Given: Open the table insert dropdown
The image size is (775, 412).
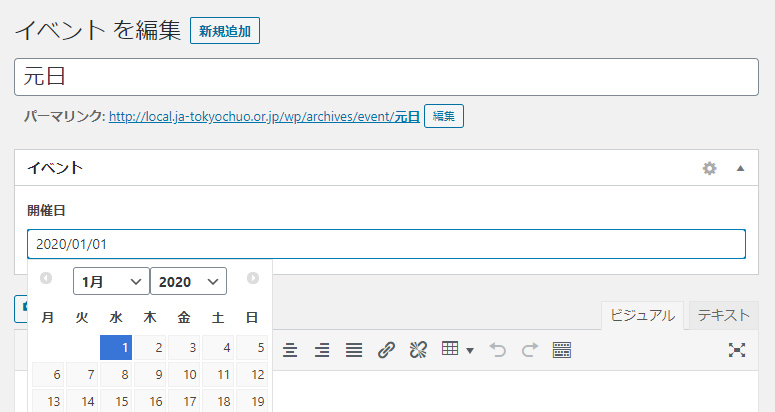Looking at the screenshot, I should coord(457,349).
